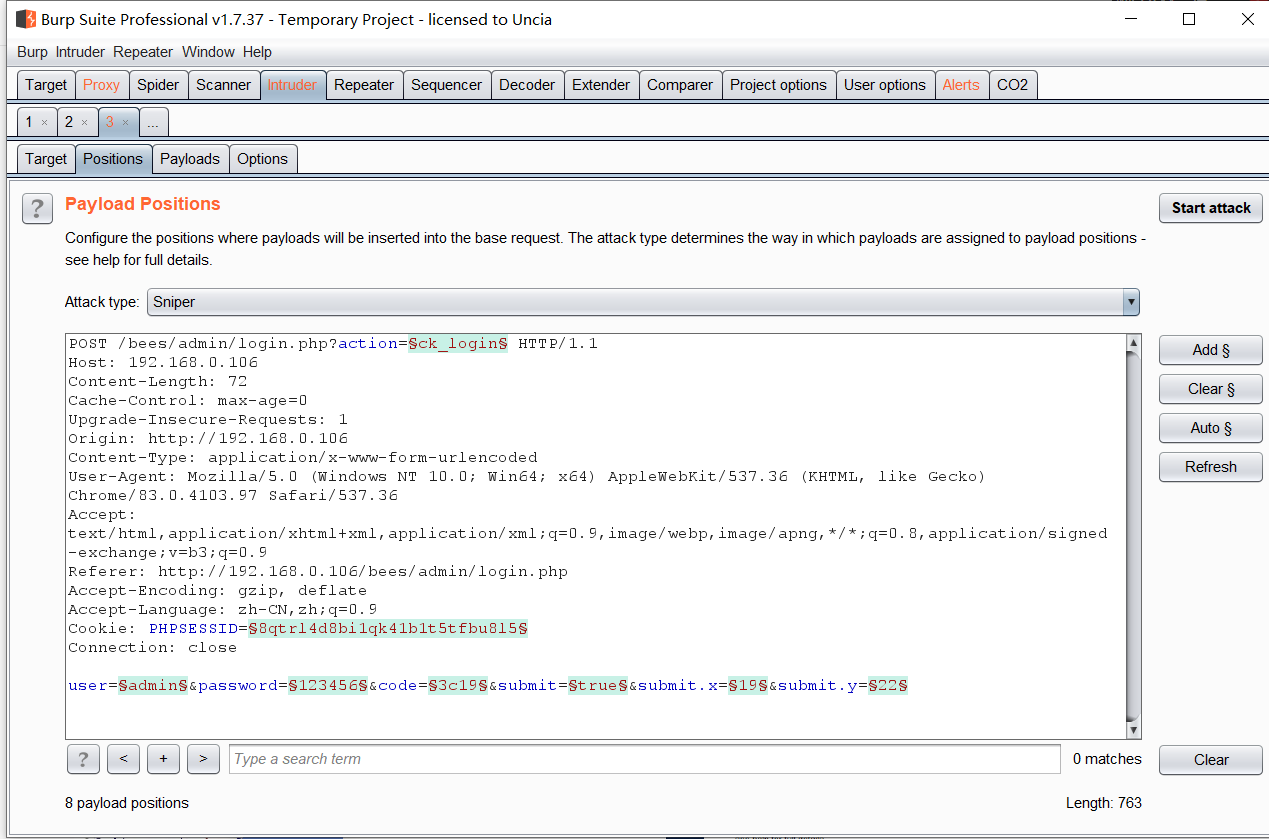Viewport: 1269px width, 839px height.
Task: Switch to the Spider tab
Action: [x=158, y=85]
